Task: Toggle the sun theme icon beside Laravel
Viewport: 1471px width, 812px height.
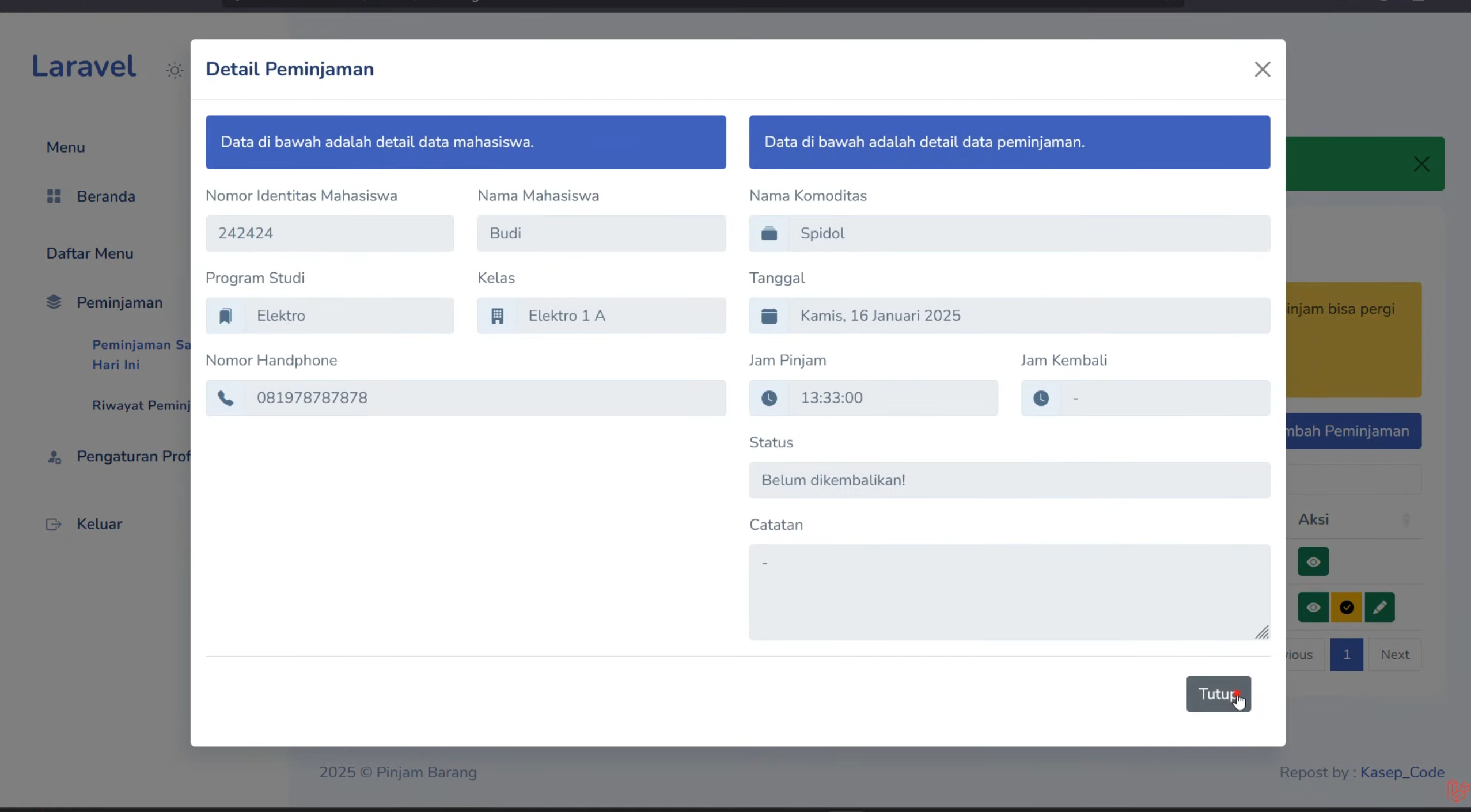Action: pyautogui.click(x=174, y=70)
